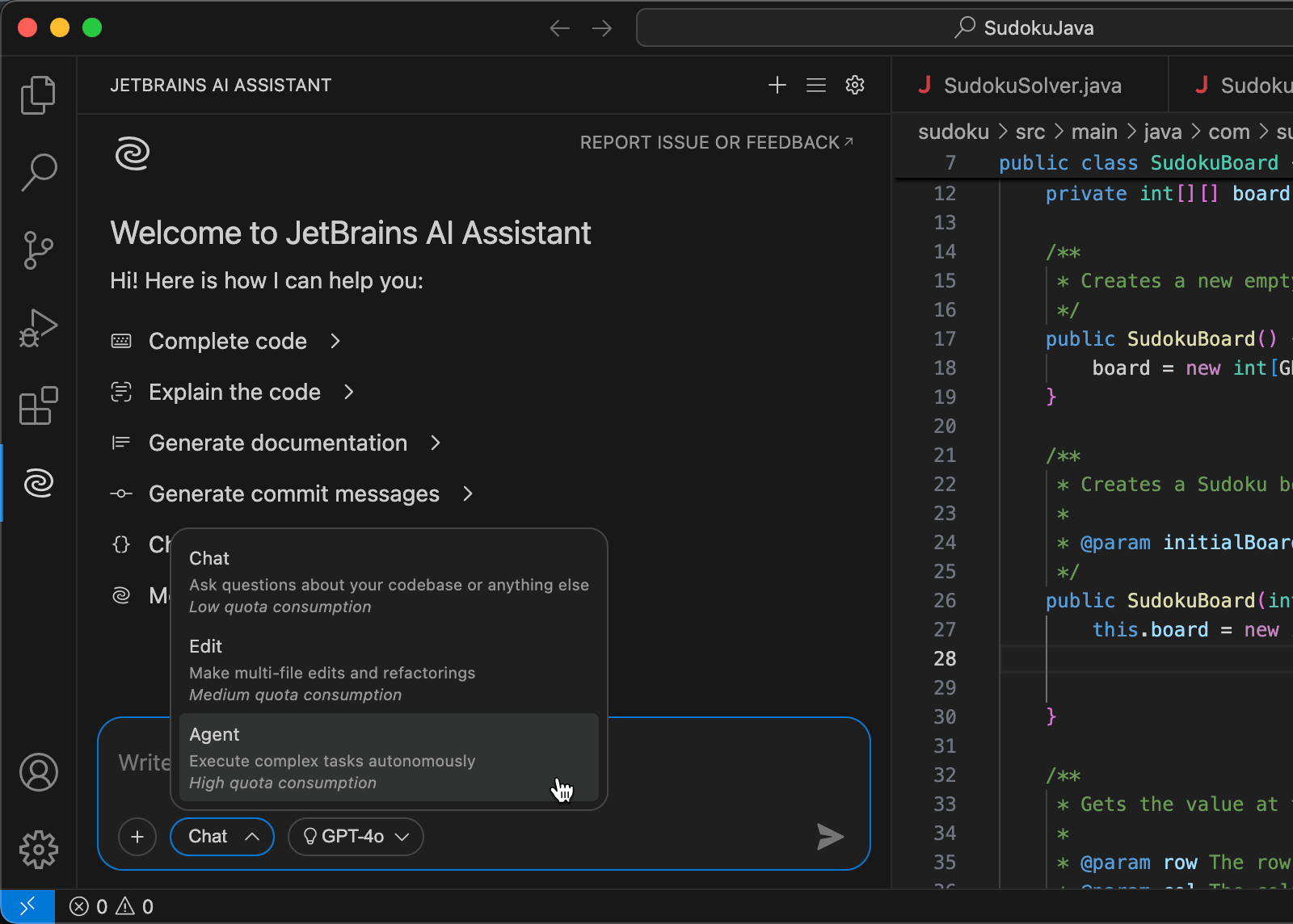Select Agent mode from the menu
Screen dimensions: 1293x924
tap(388, 758)
